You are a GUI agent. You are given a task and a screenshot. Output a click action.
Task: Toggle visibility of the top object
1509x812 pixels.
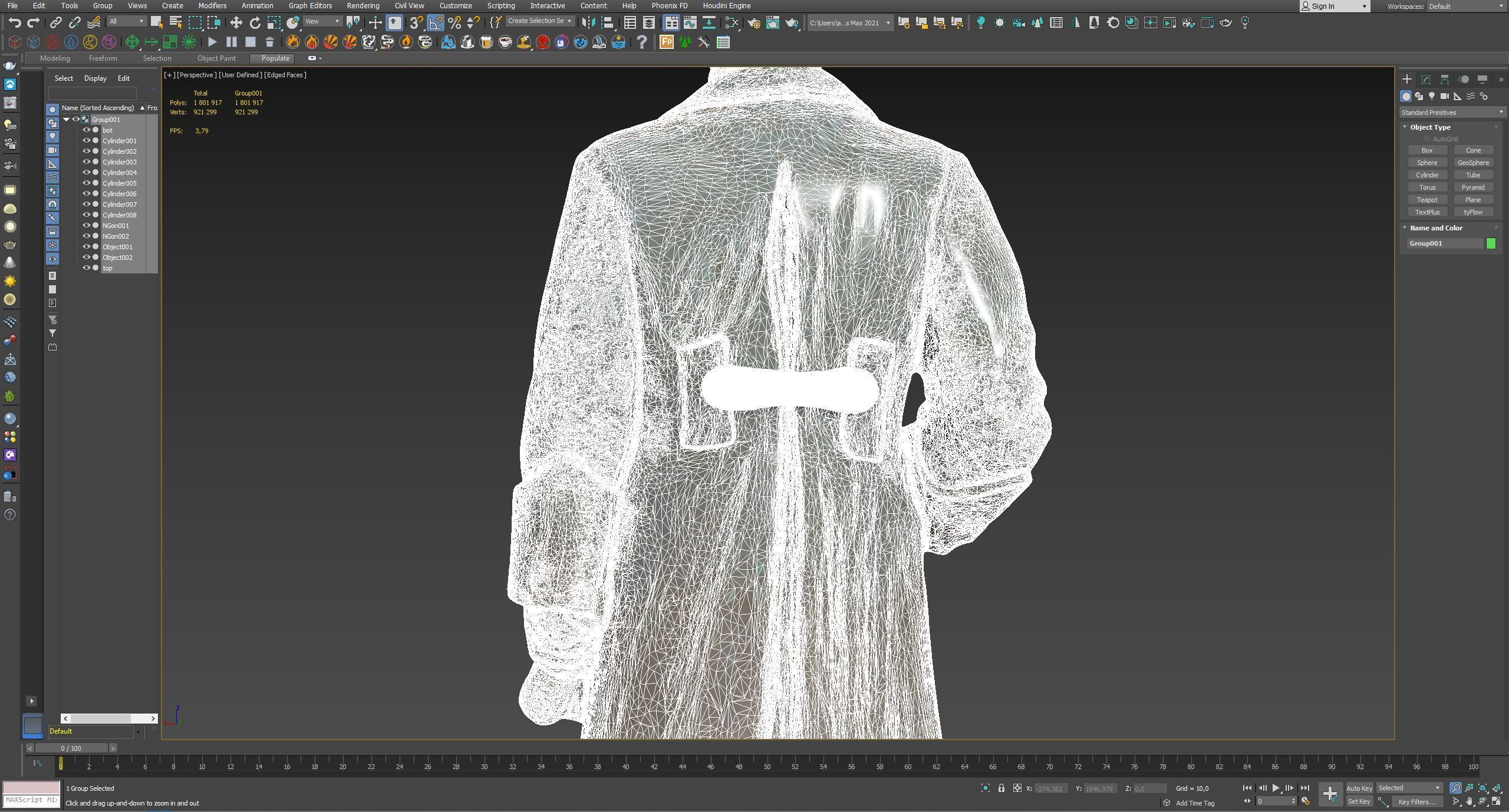click(86, 268)
